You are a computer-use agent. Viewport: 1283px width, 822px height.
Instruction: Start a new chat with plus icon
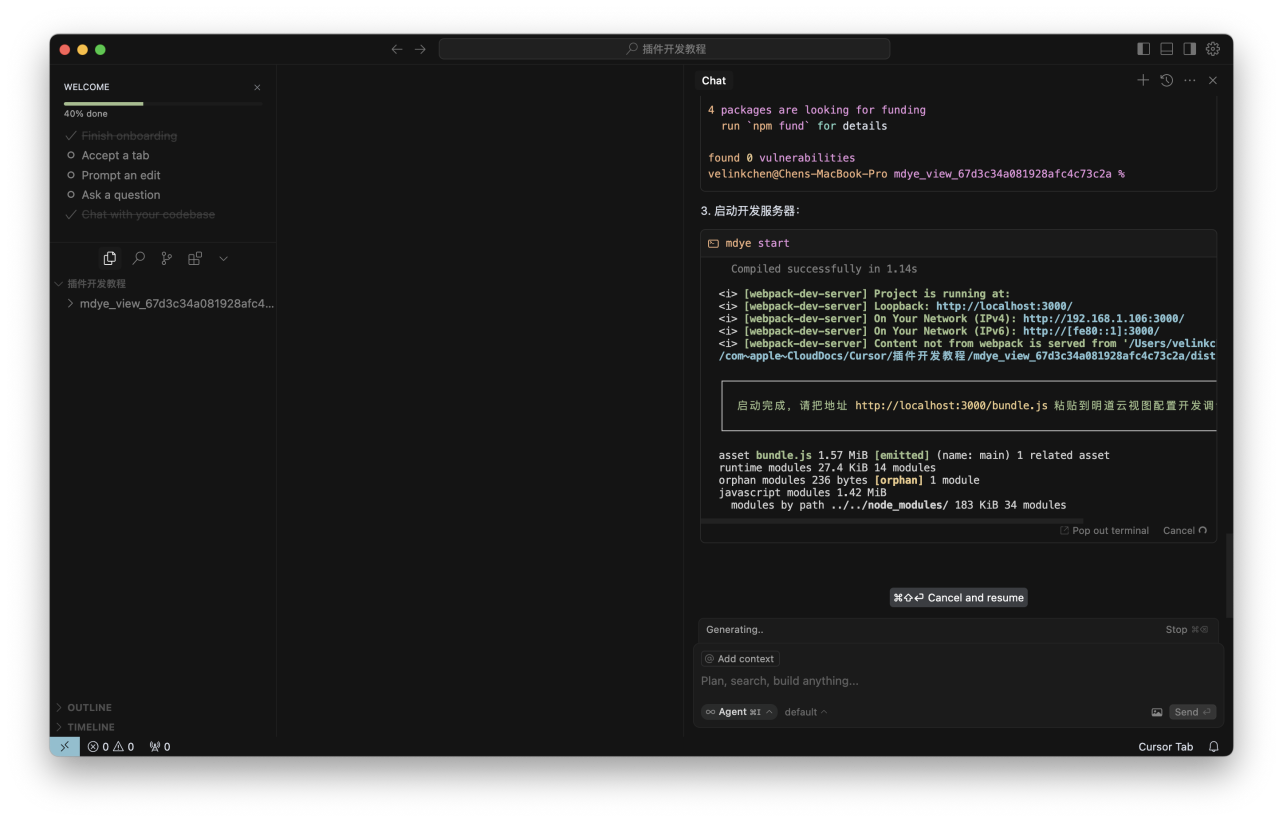pyautogui.click(x=1143, y=80)
